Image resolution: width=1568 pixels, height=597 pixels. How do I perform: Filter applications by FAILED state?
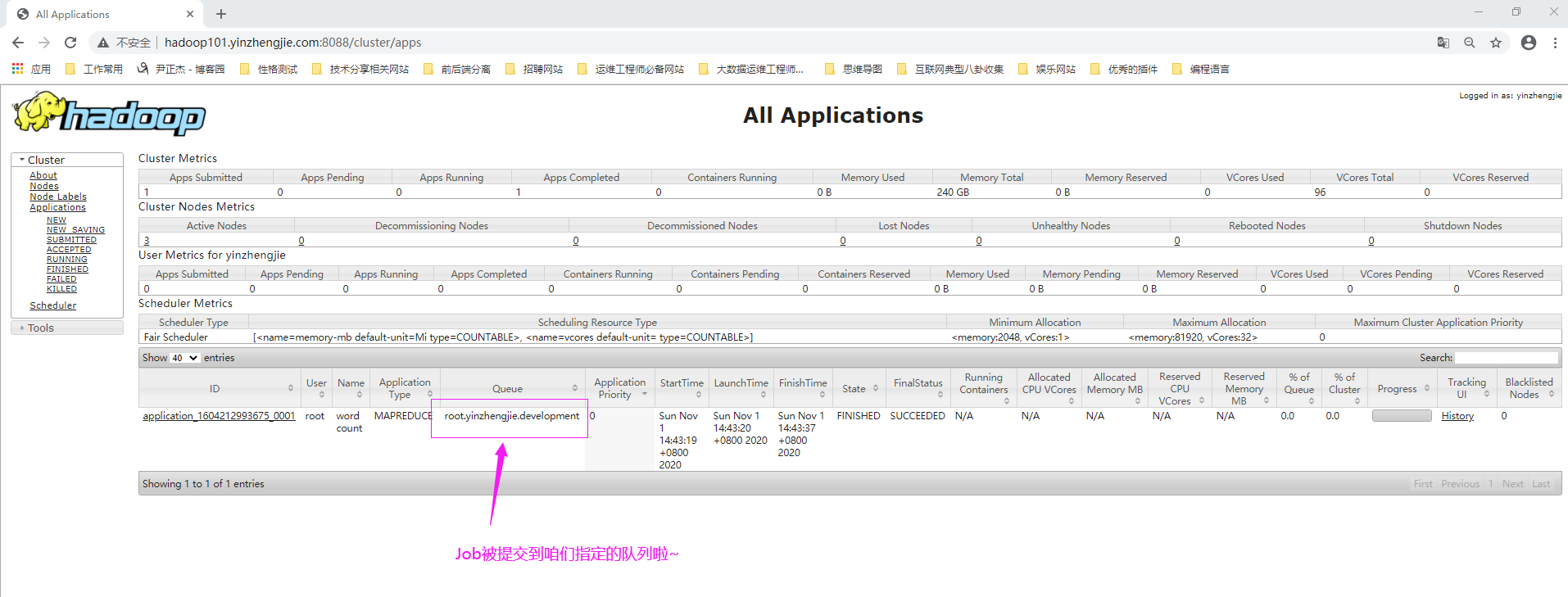pyautogui.click(x=61, y=279)
